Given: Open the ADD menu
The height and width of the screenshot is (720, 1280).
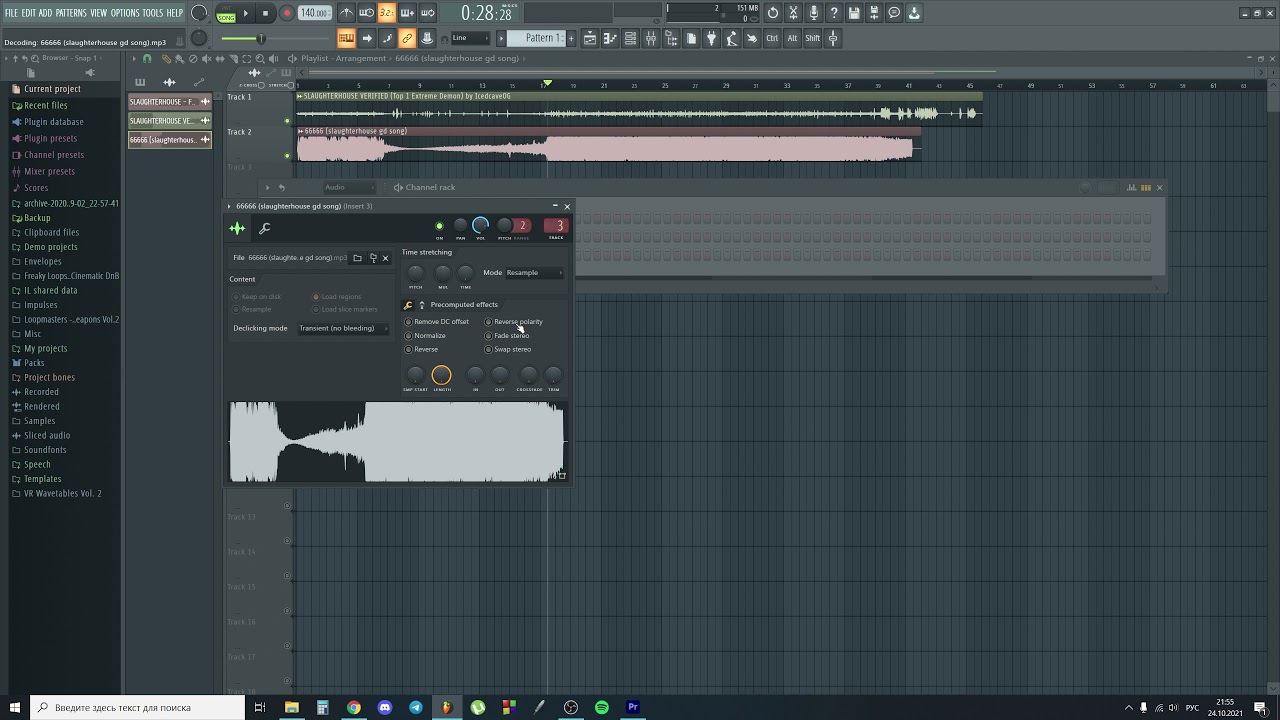Looking at the screenshot, I should pos(45,13).
